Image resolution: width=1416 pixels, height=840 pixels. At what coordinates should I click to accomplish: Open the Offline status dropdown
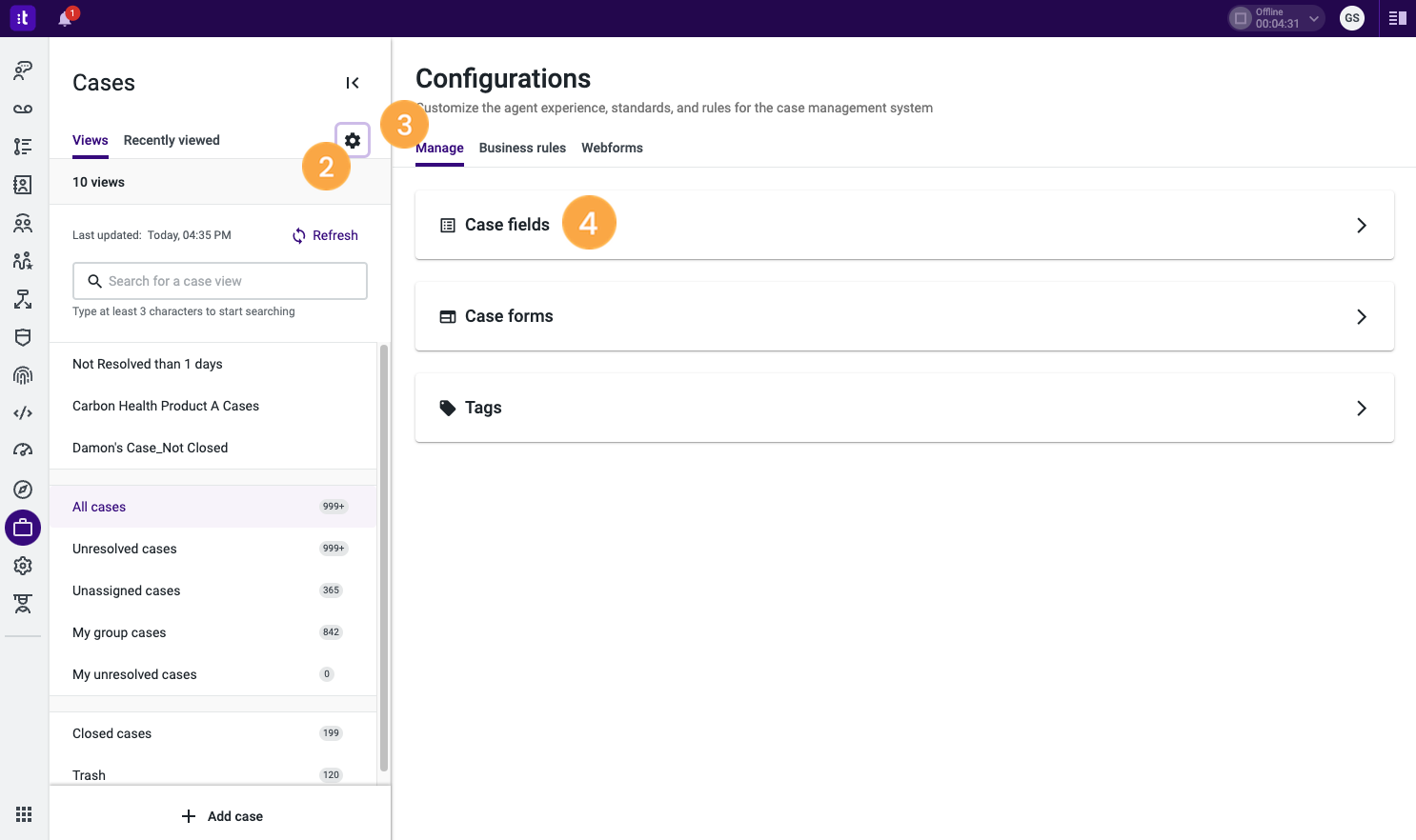(1276, 18)
